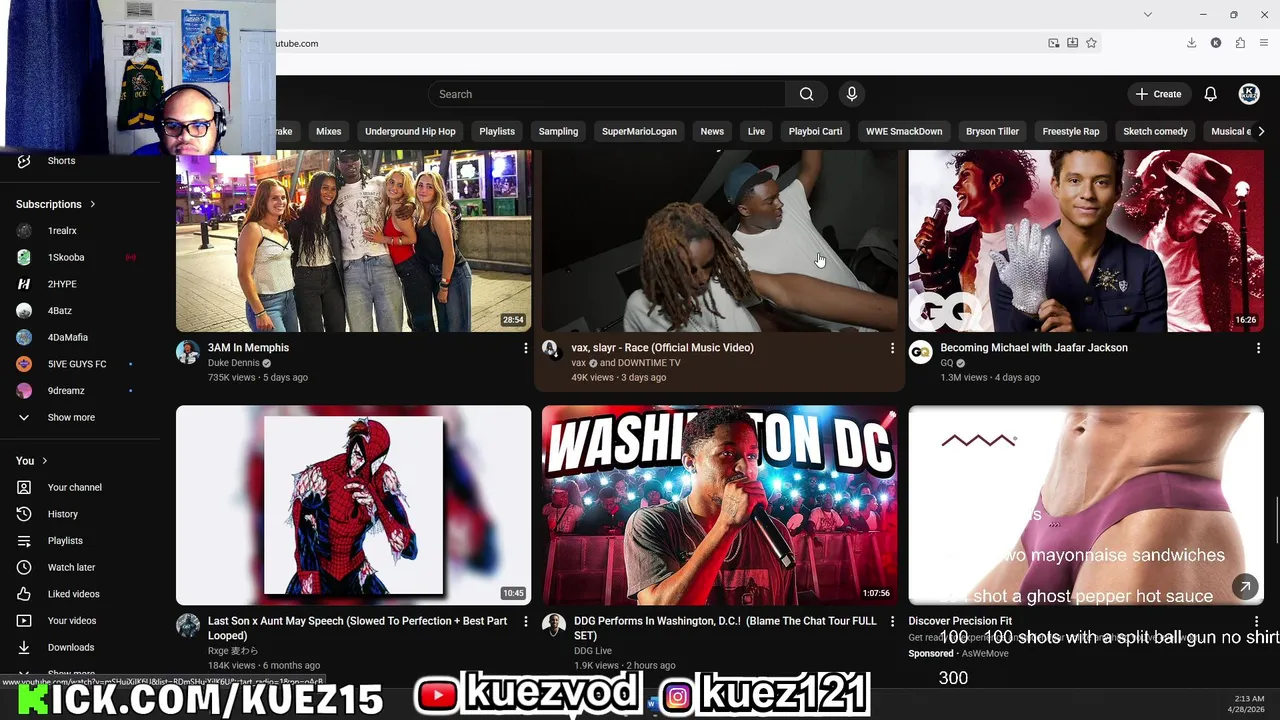Open options for 3AM In Memphis video

tap(525, 348)
